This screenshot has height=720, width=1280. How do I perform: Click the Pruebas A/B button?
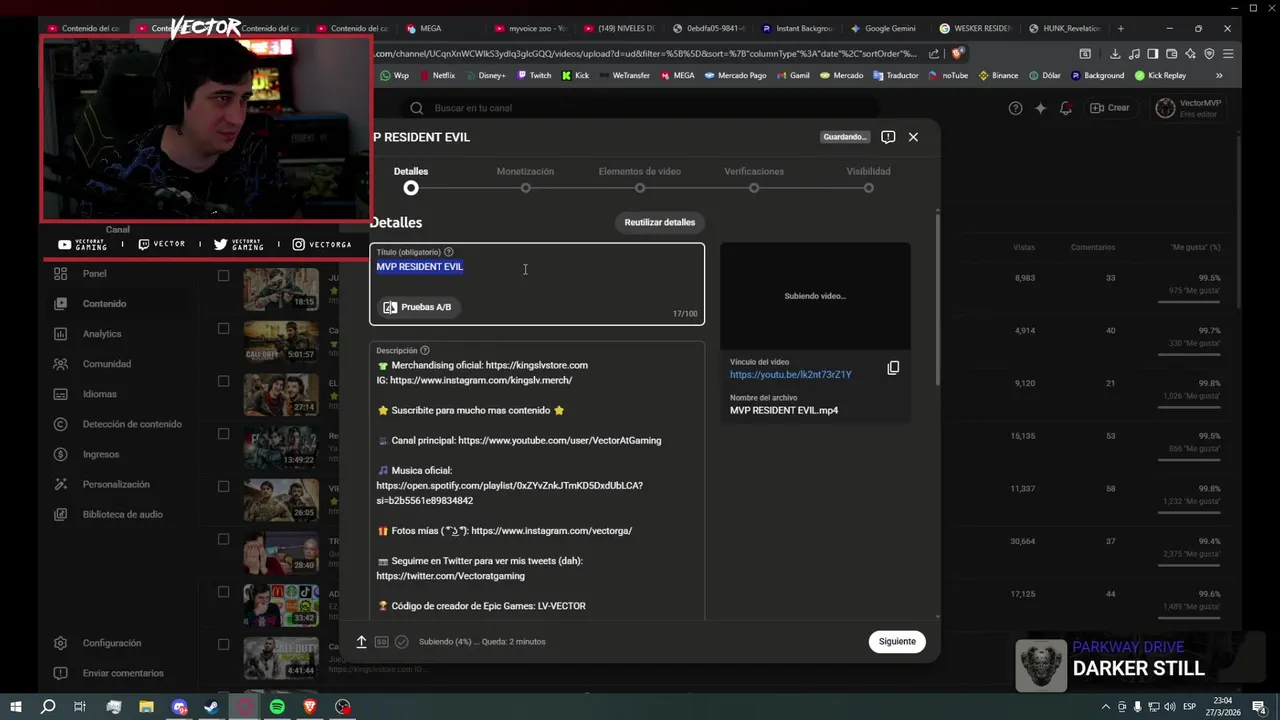click(418, 307)
